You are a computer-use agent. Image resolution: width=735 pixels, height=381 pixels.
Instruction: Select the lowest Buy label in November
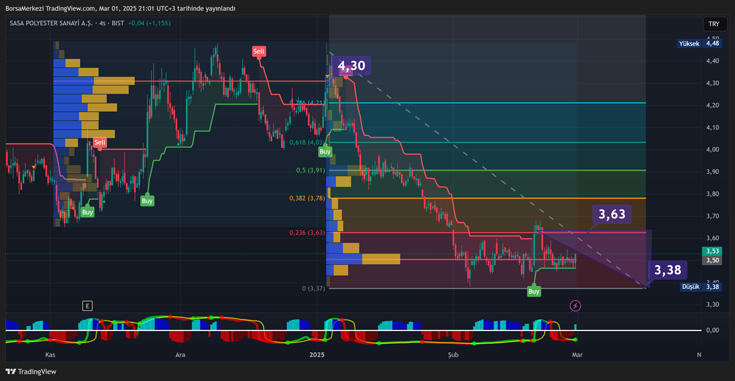point(88,212)
